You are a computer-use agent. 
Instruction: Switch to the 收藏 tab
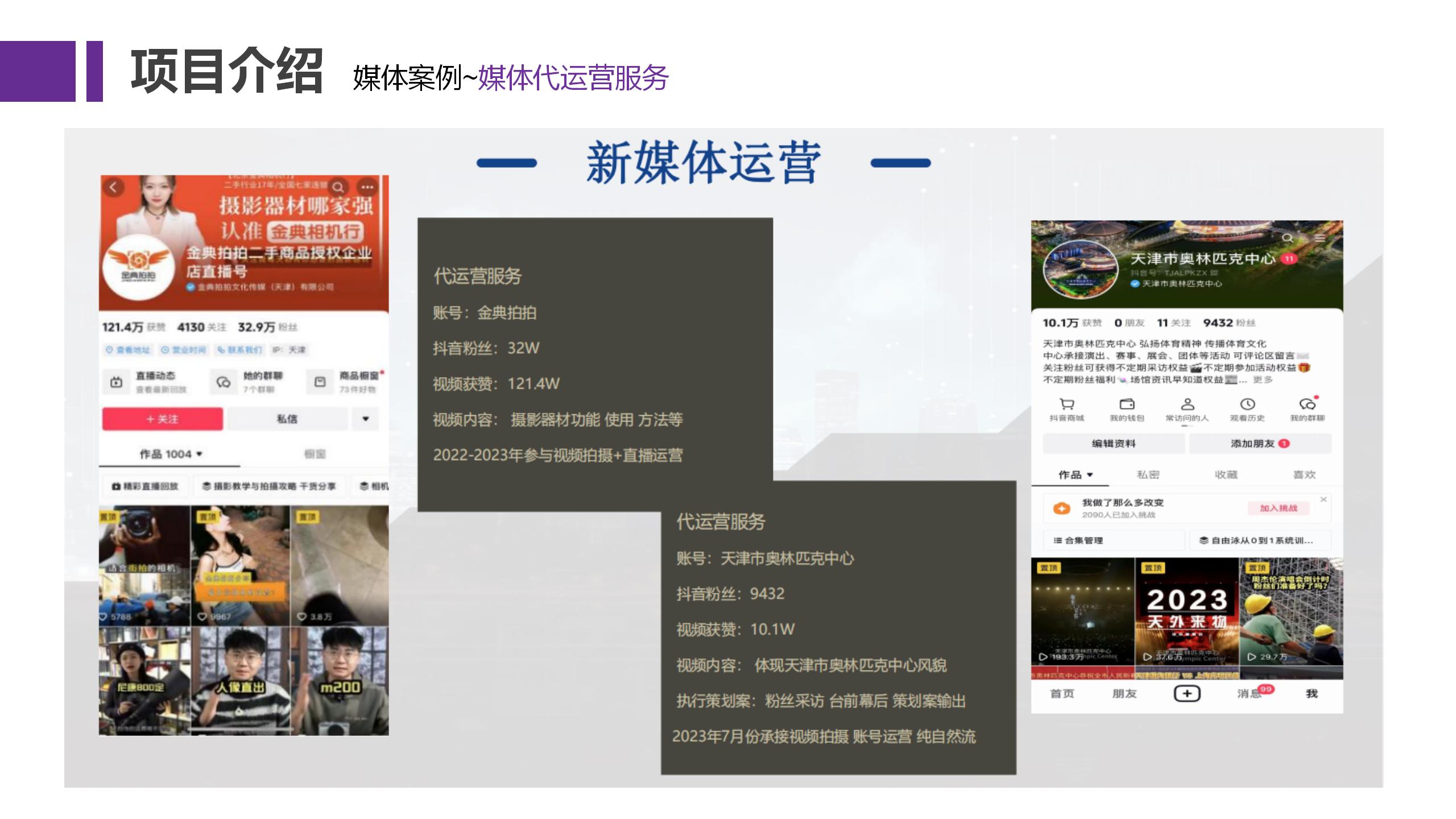(1226, 475)
